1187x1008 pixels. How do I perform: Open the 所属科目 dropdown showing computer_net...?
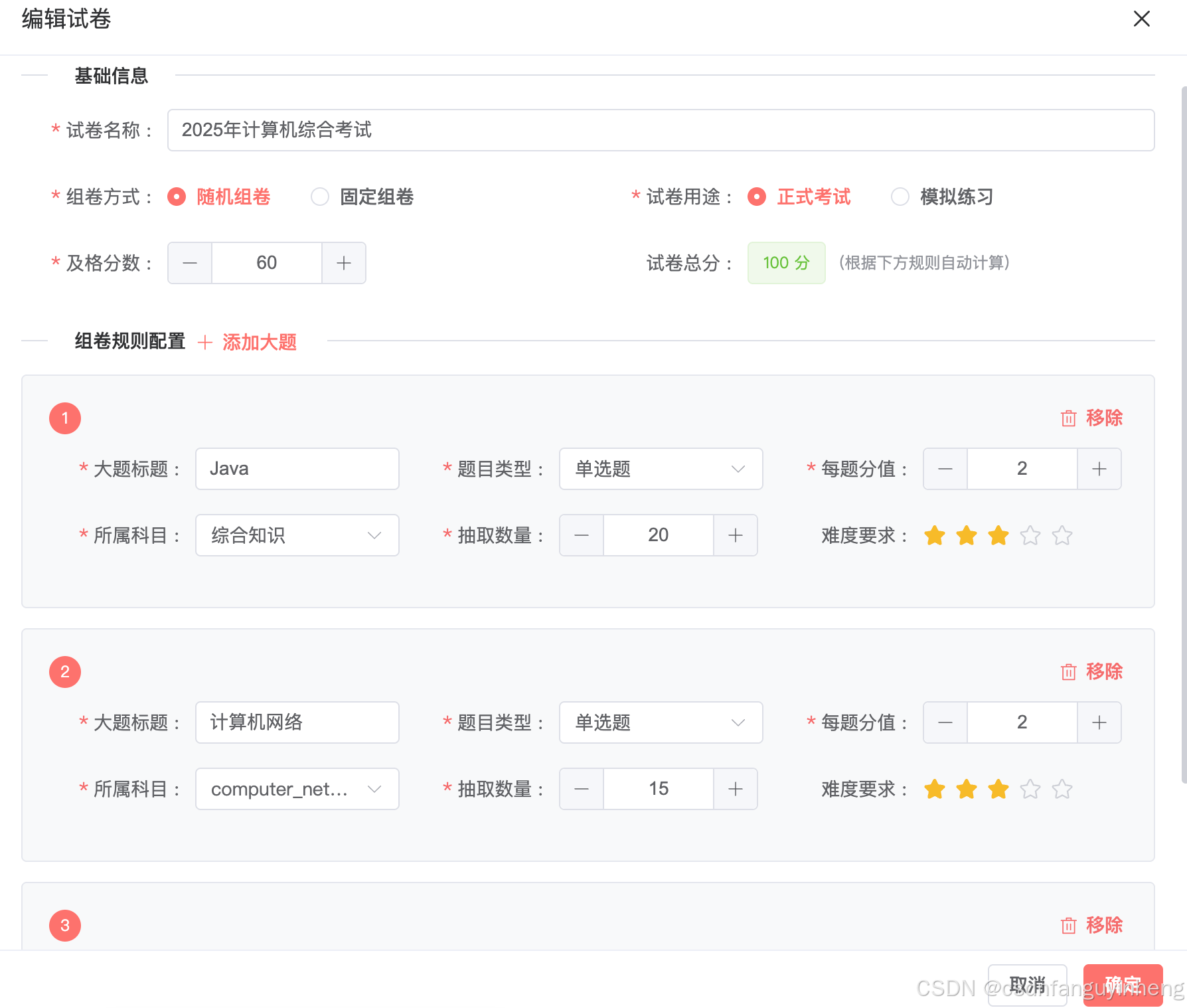[x=297, y=789]
